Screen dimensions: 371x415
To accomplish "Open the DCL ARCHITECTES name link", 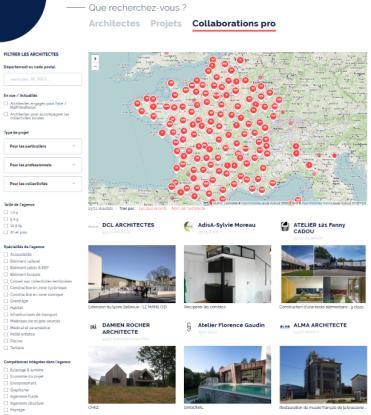I will tap(128, 225).
